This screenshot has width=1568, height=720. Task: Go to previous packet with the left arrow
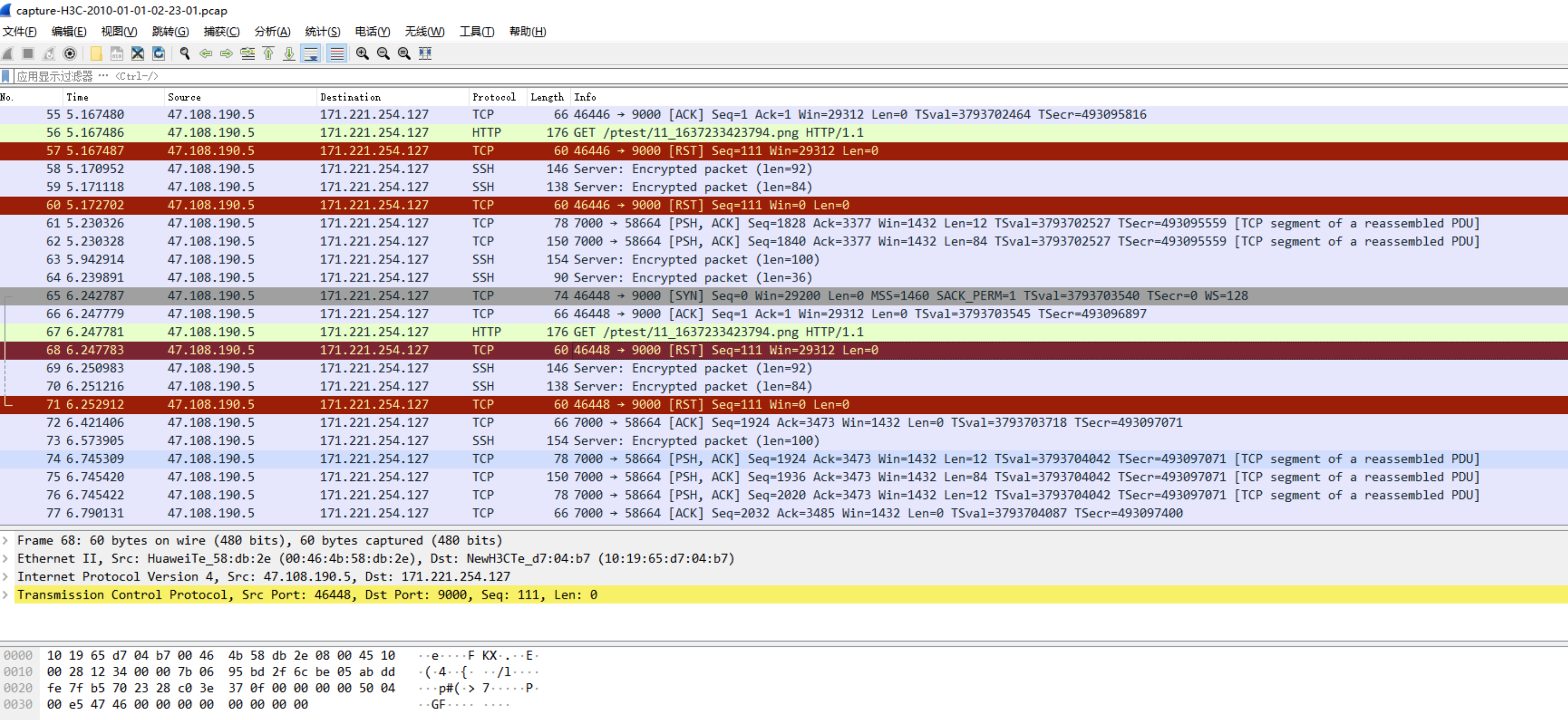(206, 54)
